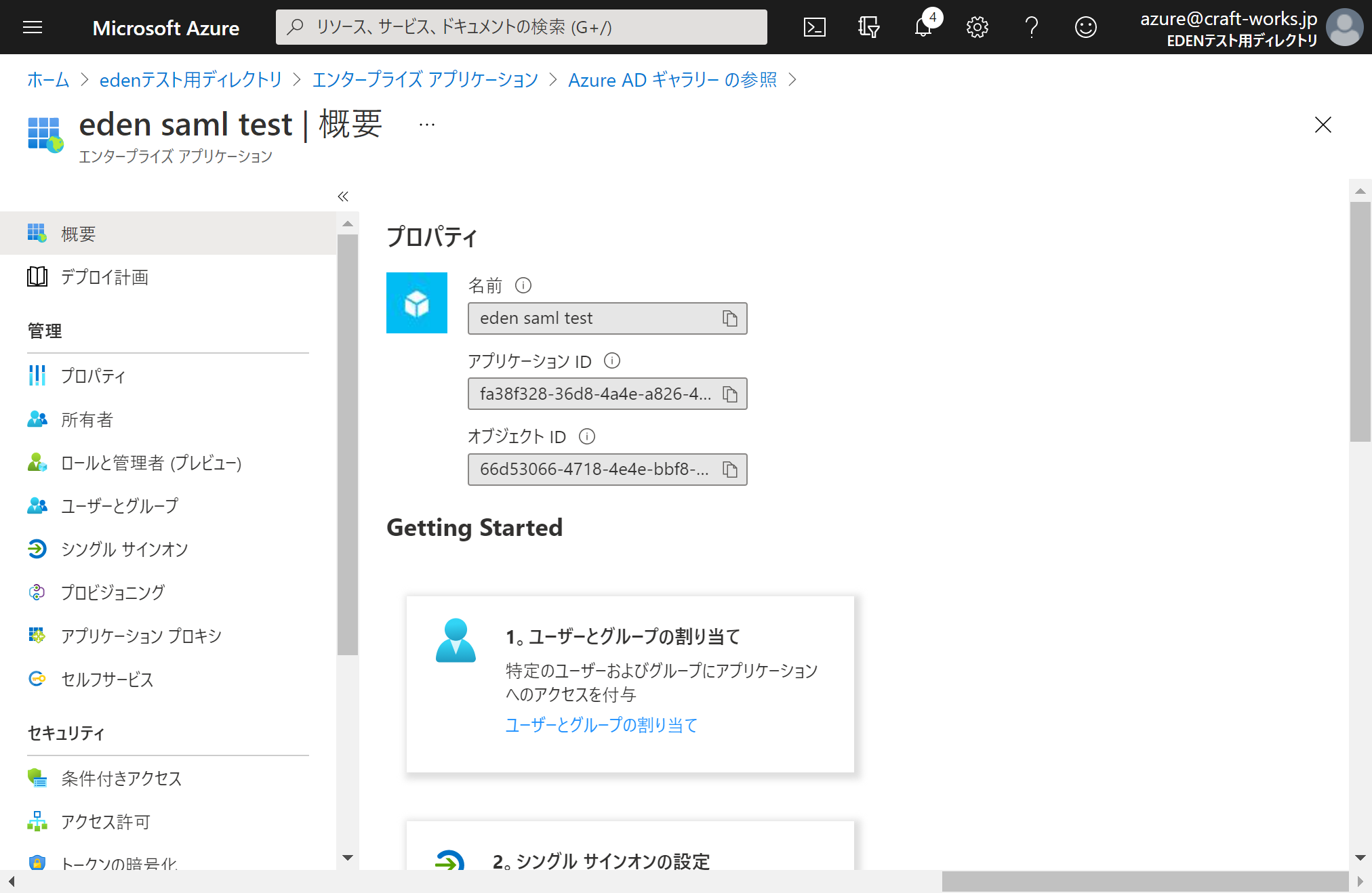The image size is (1372, 893).
Task: Click the Getting Started heading
Action: (475, 528)
